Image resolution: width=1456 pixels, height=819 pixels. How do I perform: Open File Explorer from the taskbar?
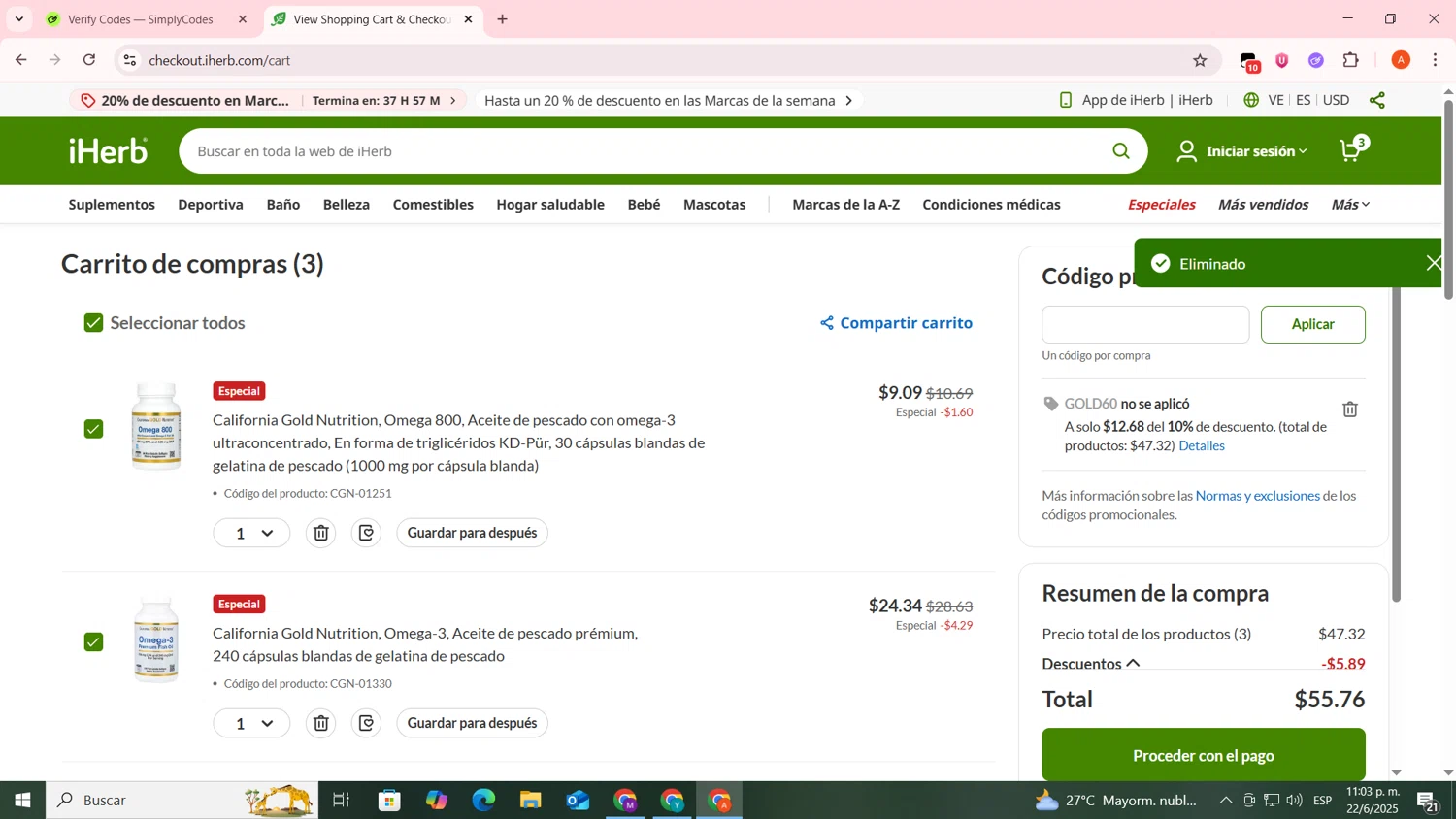[530, 800]
